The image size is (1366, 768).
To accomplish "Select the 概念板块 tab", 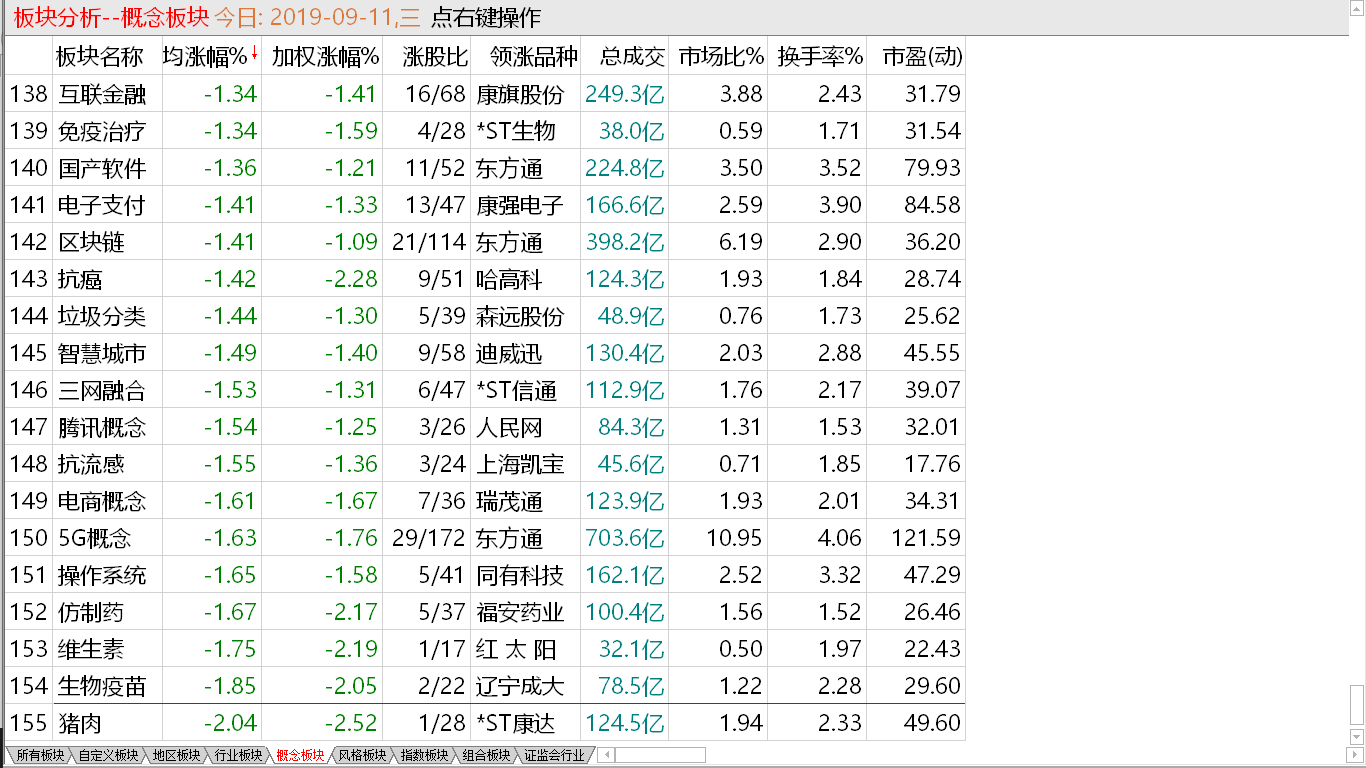I will tap(300, 755).
